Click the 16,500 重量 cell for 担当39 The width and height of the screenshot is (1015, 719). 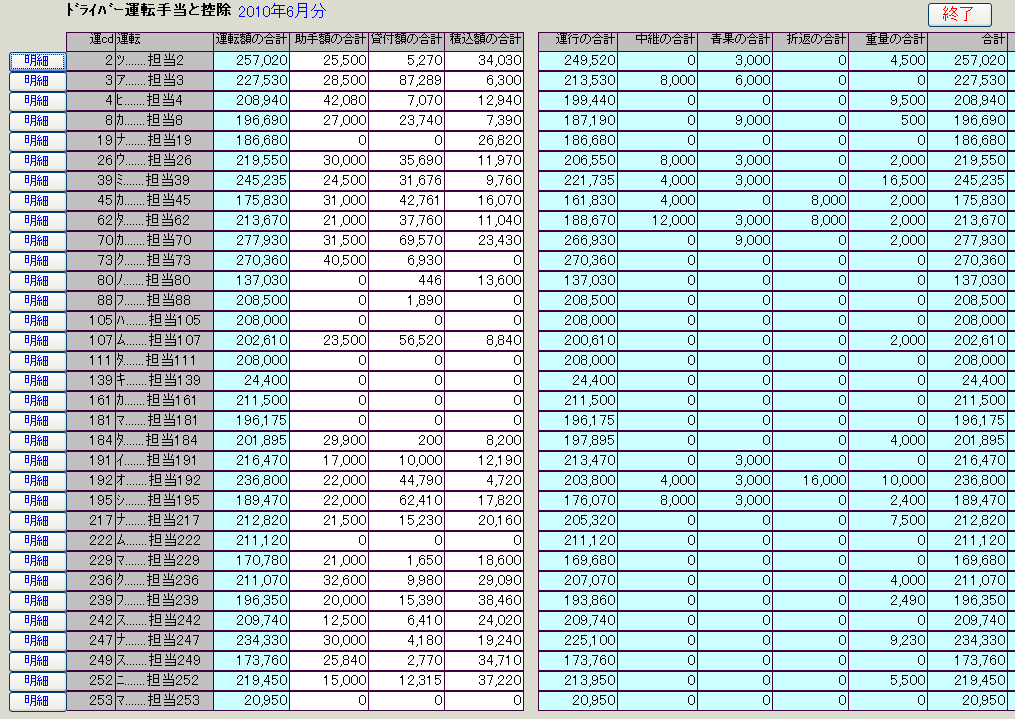click(888, 181)
